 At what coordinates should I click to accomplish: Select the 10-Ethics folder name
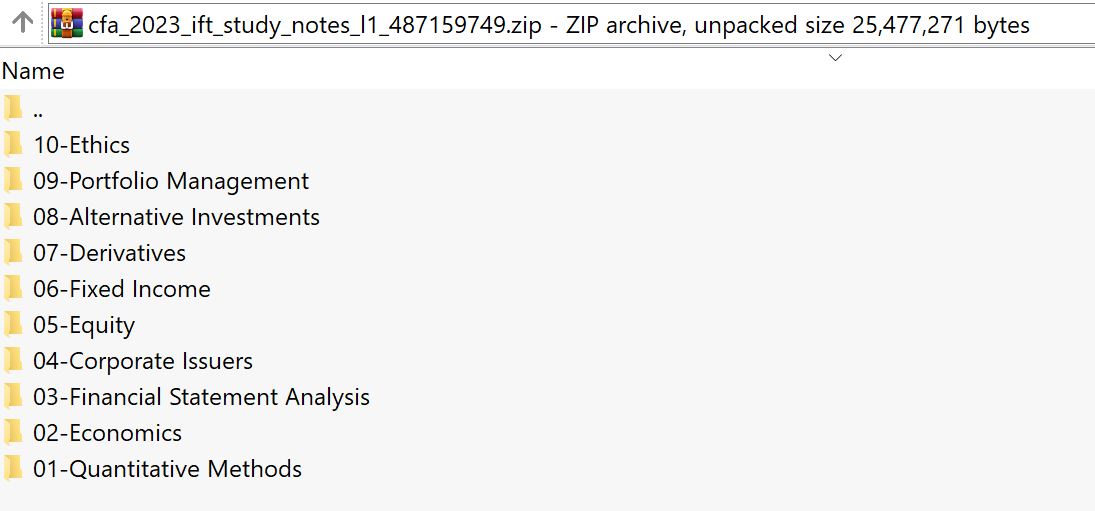point(81,145)
